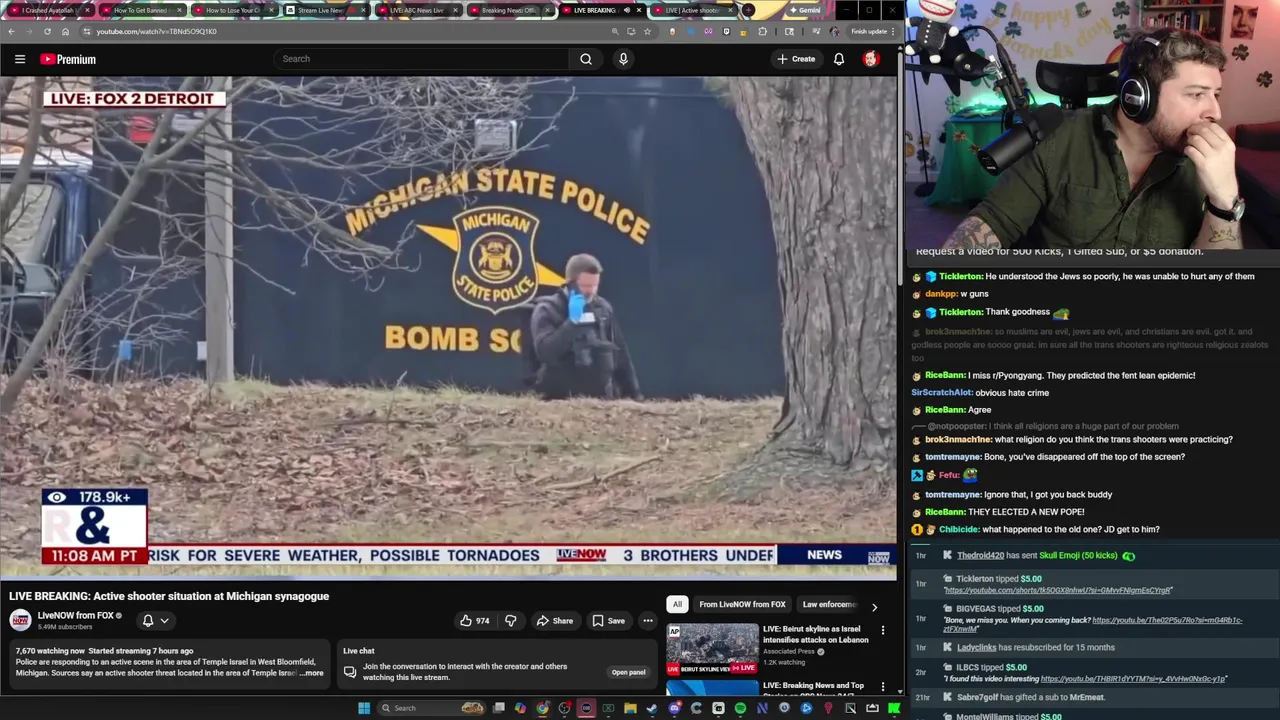Click the browser address bar URL
1280x720 pixels.
coord(156,31)
